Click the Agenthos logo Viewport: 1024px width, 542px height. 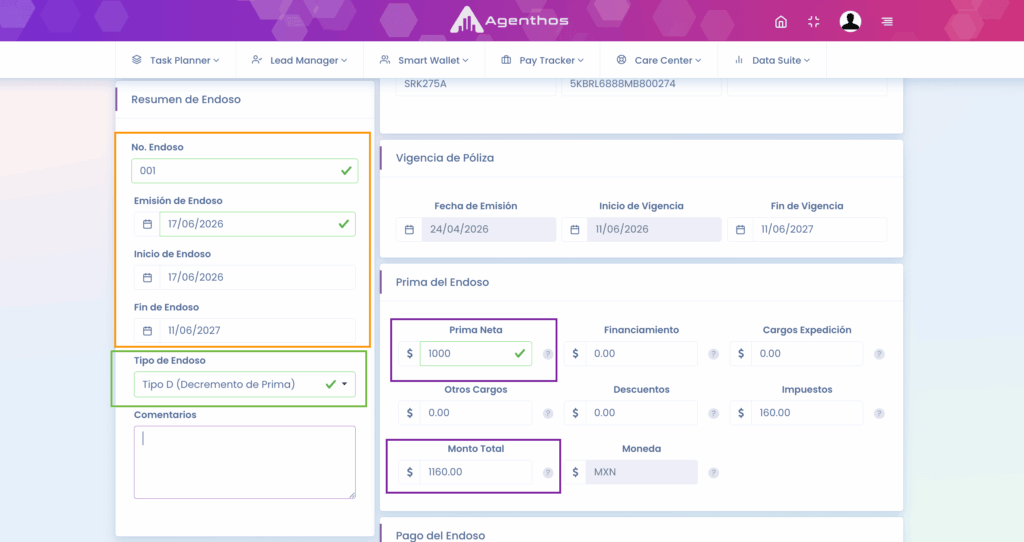coord(509,20)
